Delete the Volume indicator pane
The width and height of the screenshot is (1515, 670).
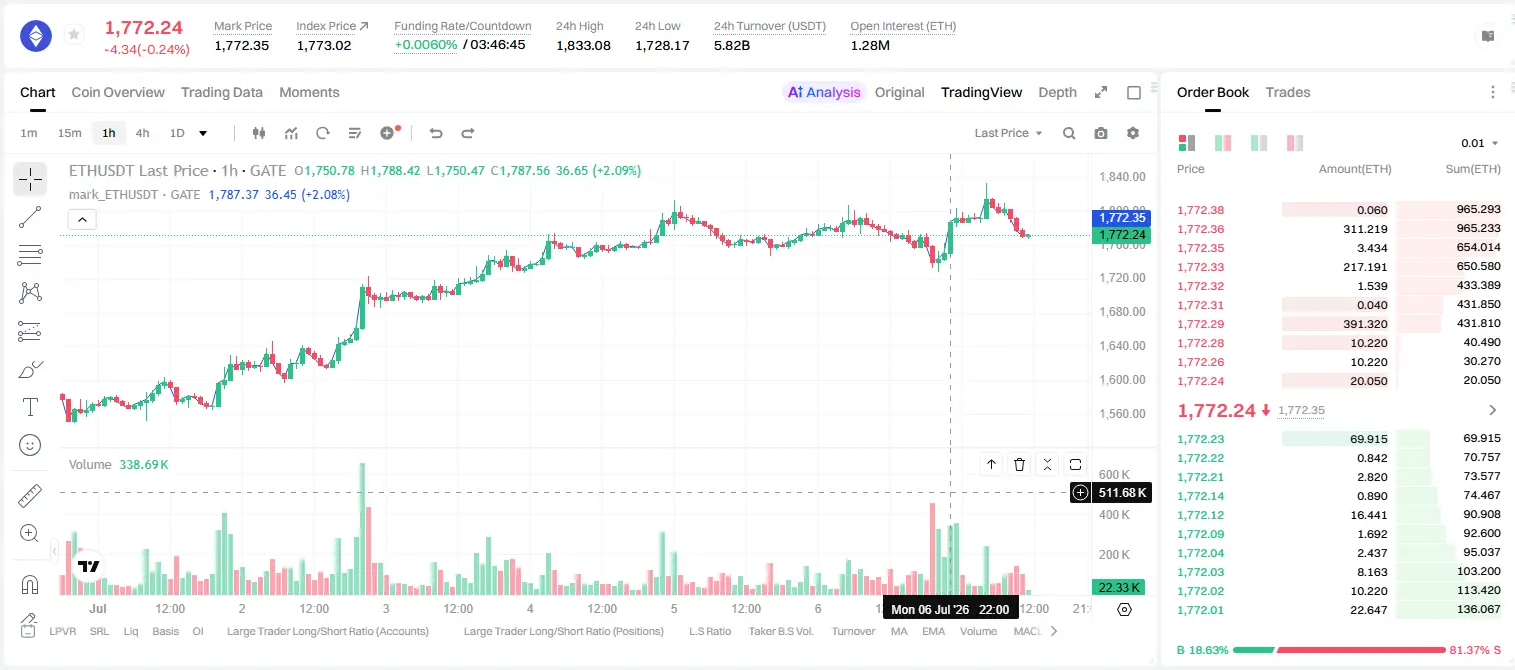click(x=1019, y=464)
